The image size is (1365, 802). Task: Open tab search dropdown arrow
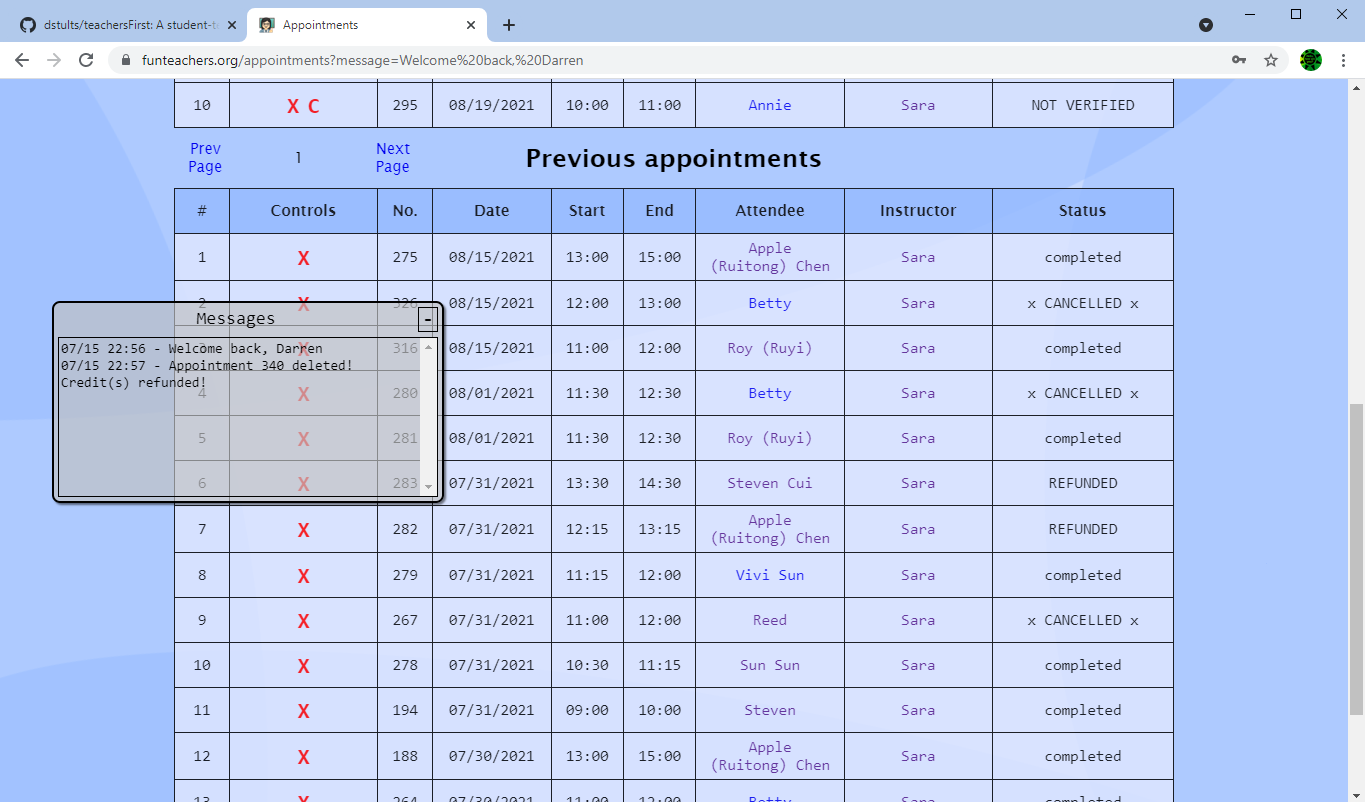[1206, 25]
